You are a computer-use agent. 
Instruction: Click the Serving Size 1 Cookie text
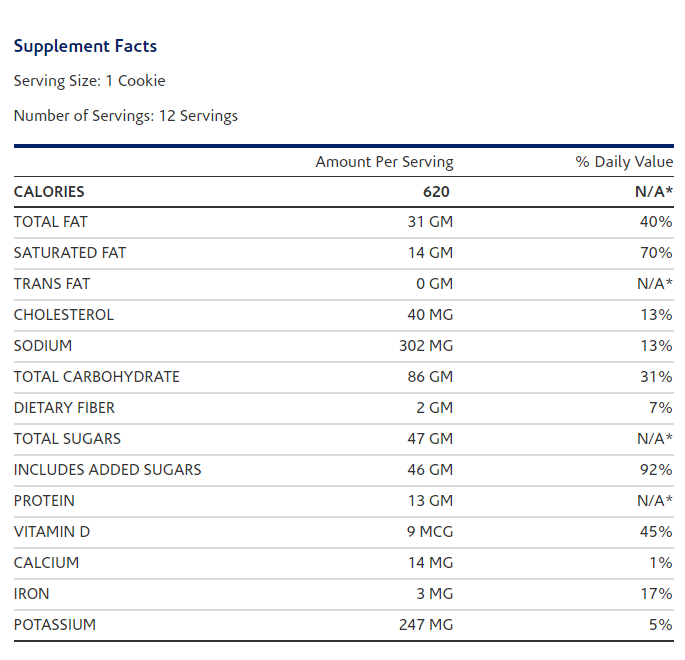[89, 80]
